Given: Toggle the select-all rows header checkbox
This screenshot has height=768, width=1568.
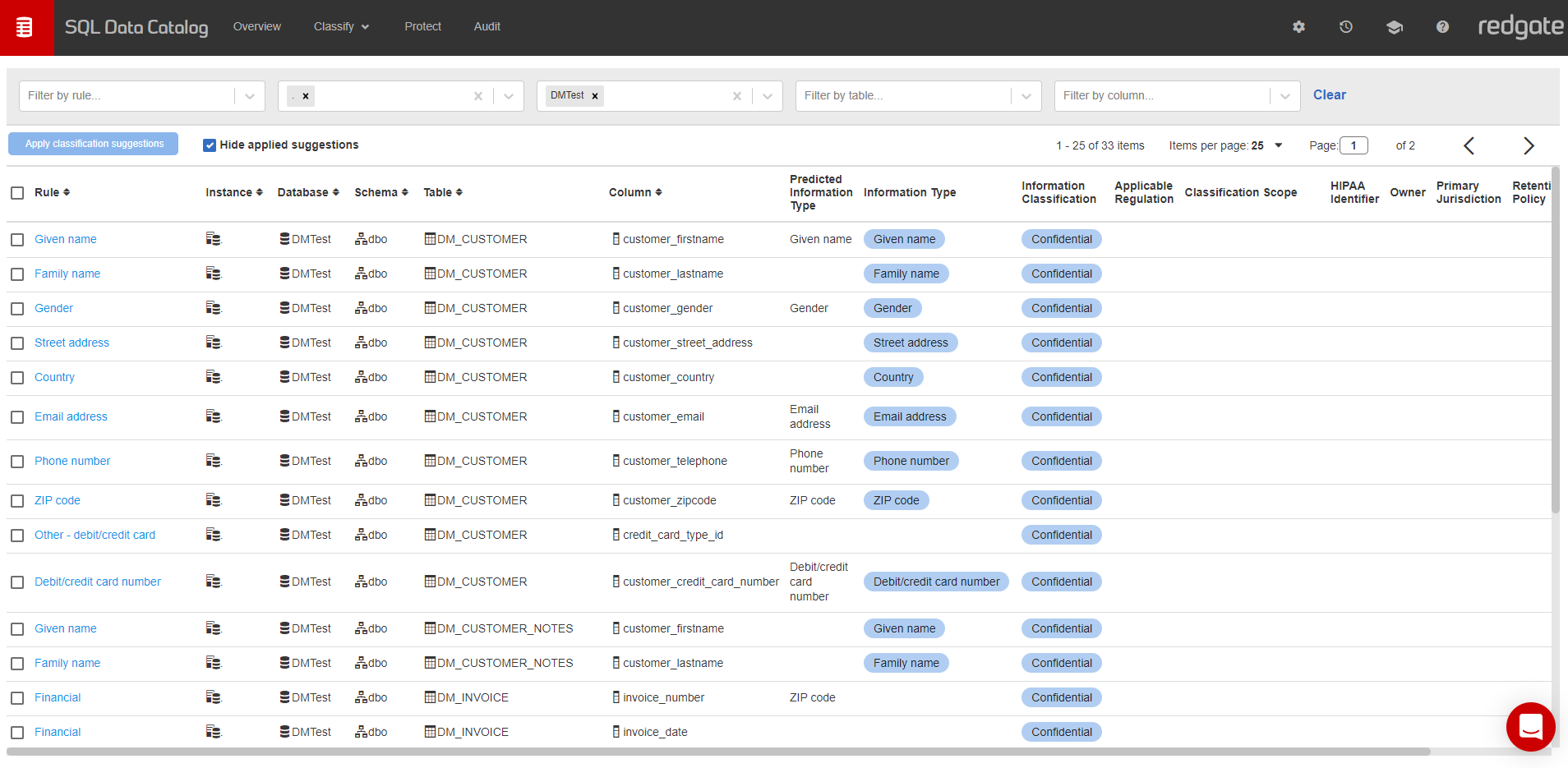Looking at the screenshot, I should click(17, 193).
